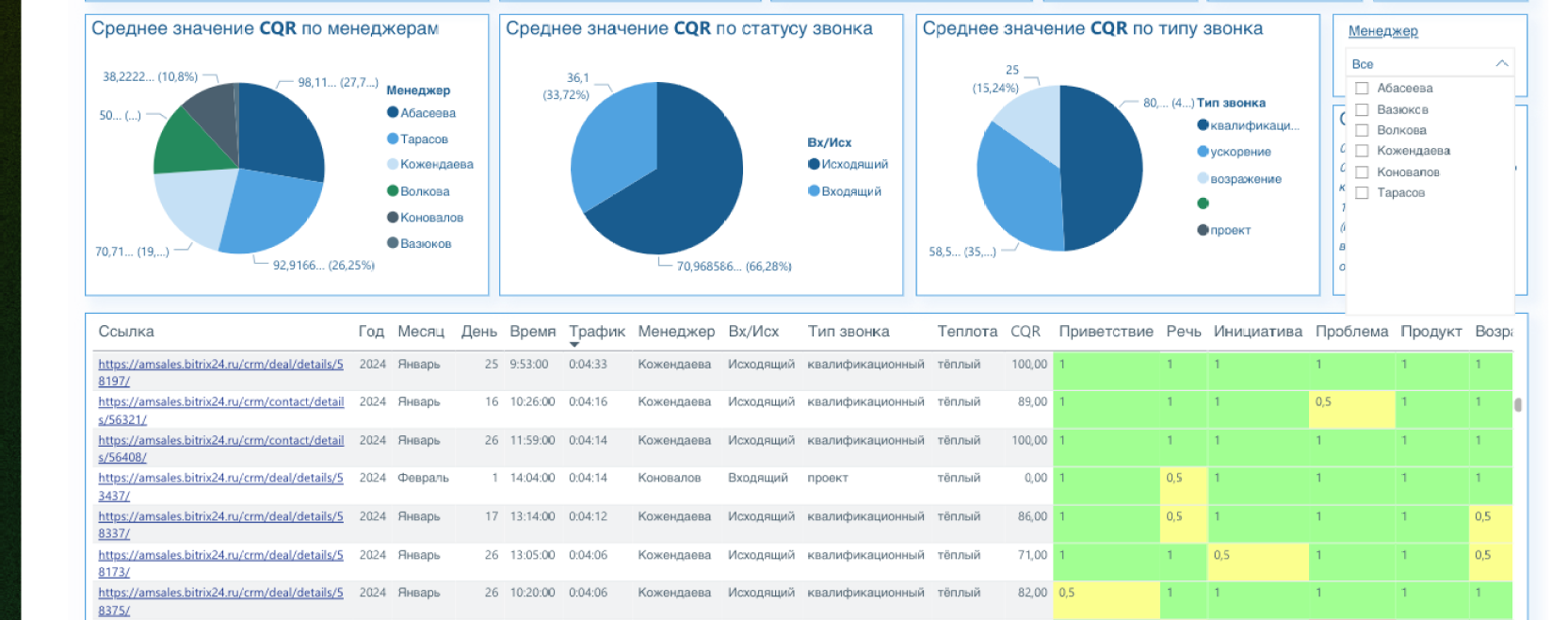Open the bitrix24 deal details 8197 link
The image size is (1568, 620).
[x=220, y=365]
